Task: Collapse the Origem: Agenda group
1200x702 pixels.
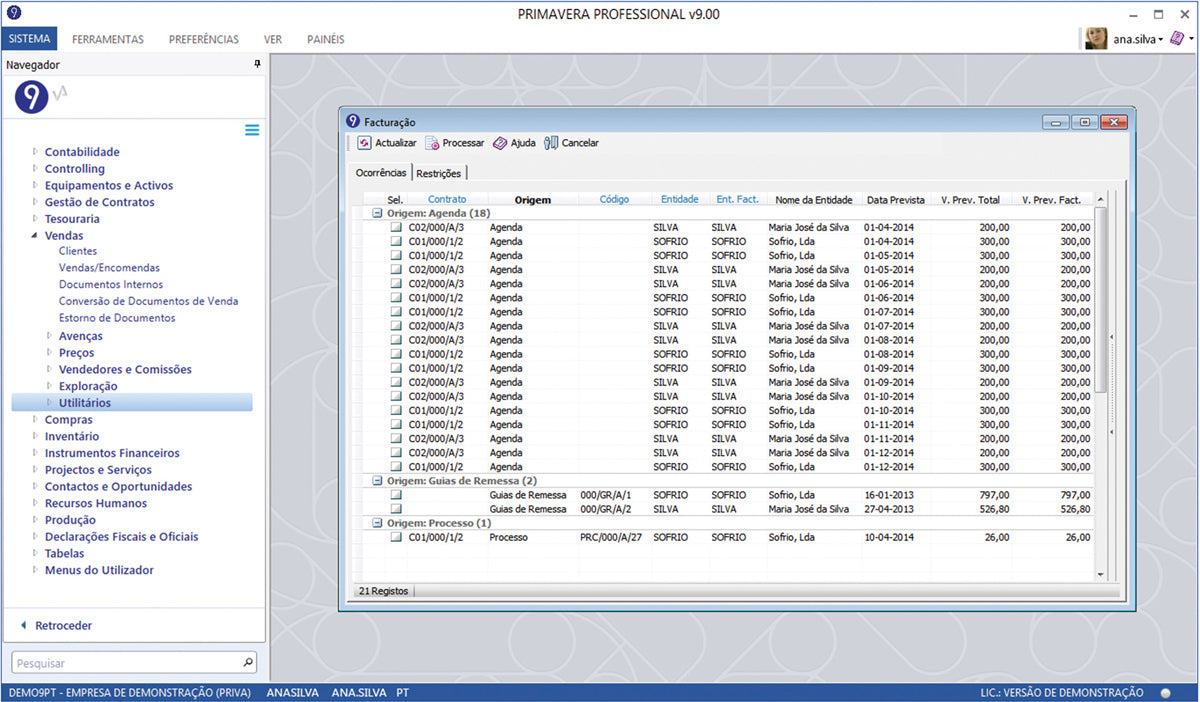Action: pyautogui.click(x=377, y=213)
